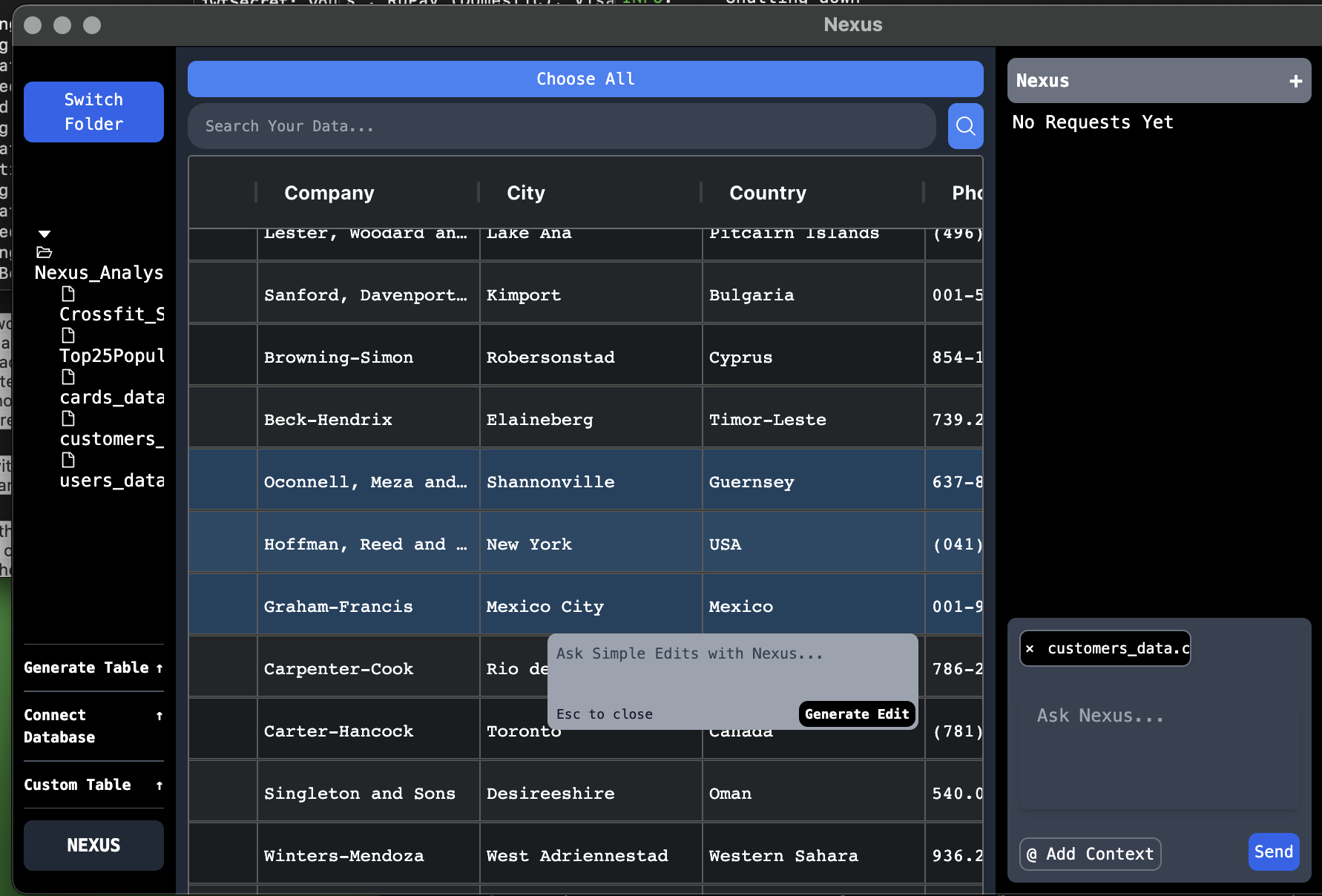Click the Company column header
Viewport: 1322px width, 896px height.
pos(329,193)
